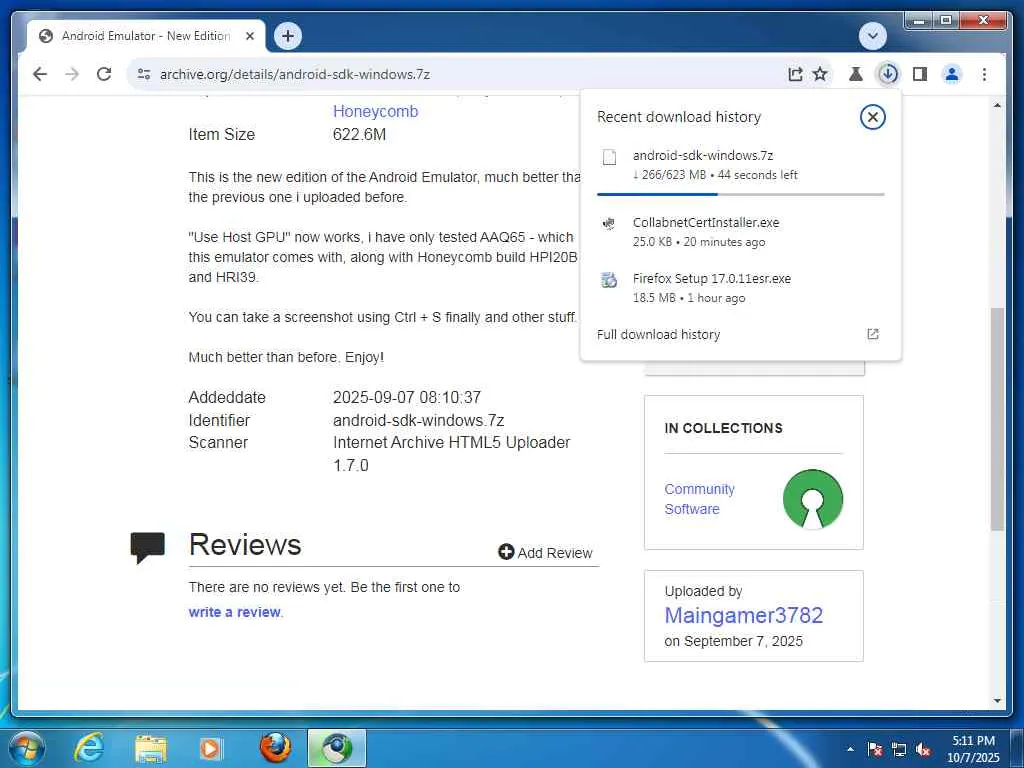Open the Honeycomb link

[x=376, y=112]
